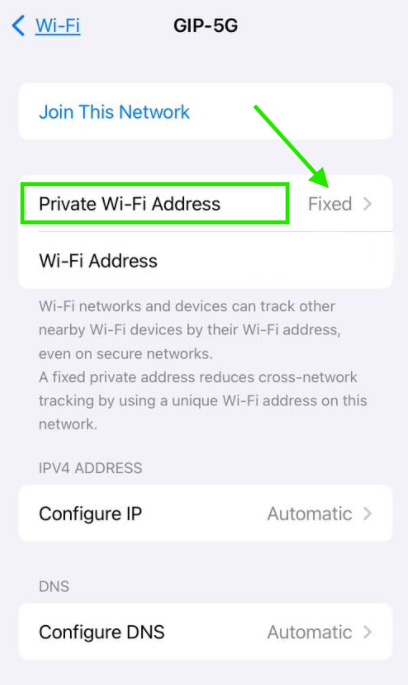
Task: Tap the fixed private address explanation text
Action: [203, 401]
